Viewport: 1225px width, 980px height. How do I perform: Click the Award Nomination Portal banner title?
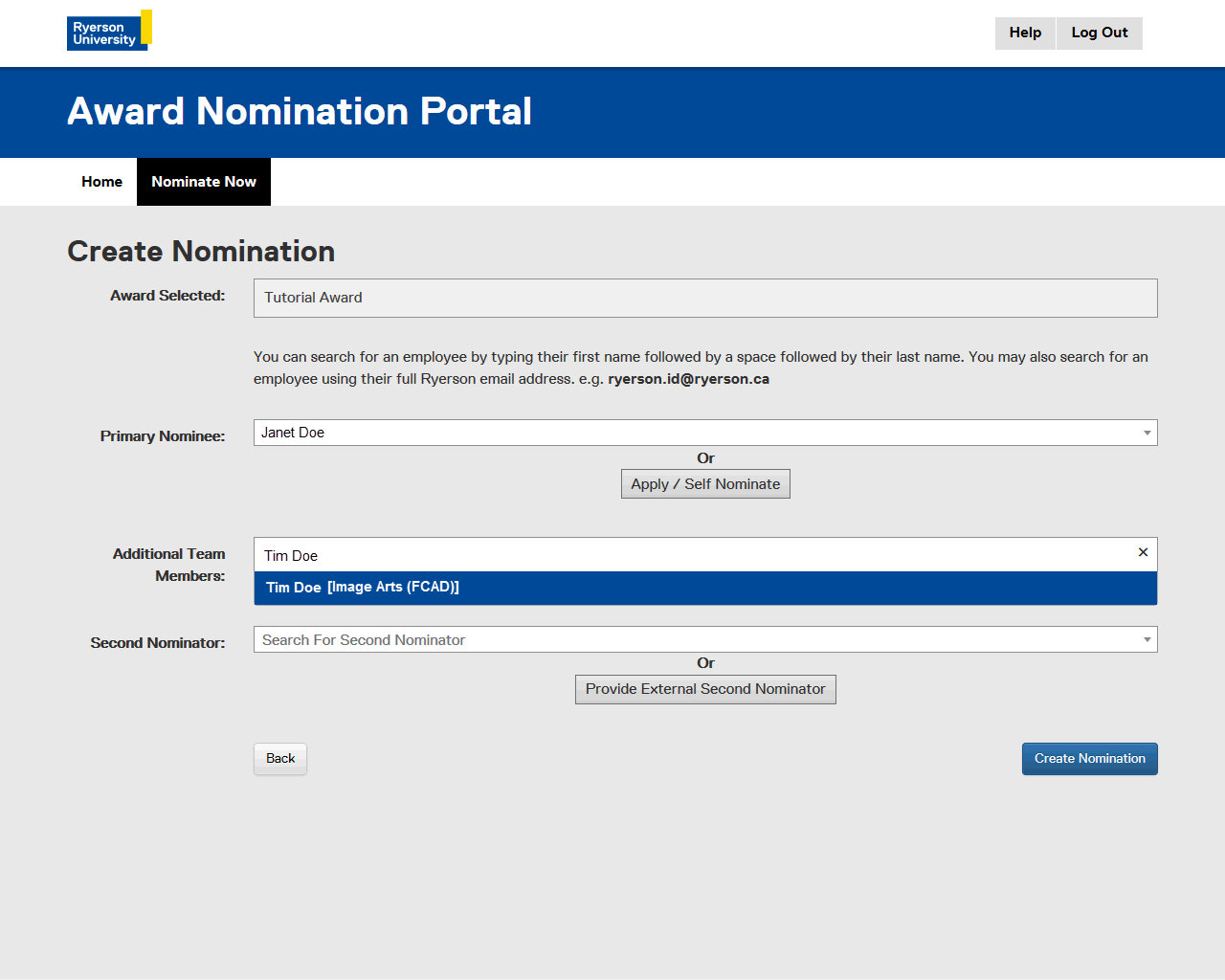[299, 112]
